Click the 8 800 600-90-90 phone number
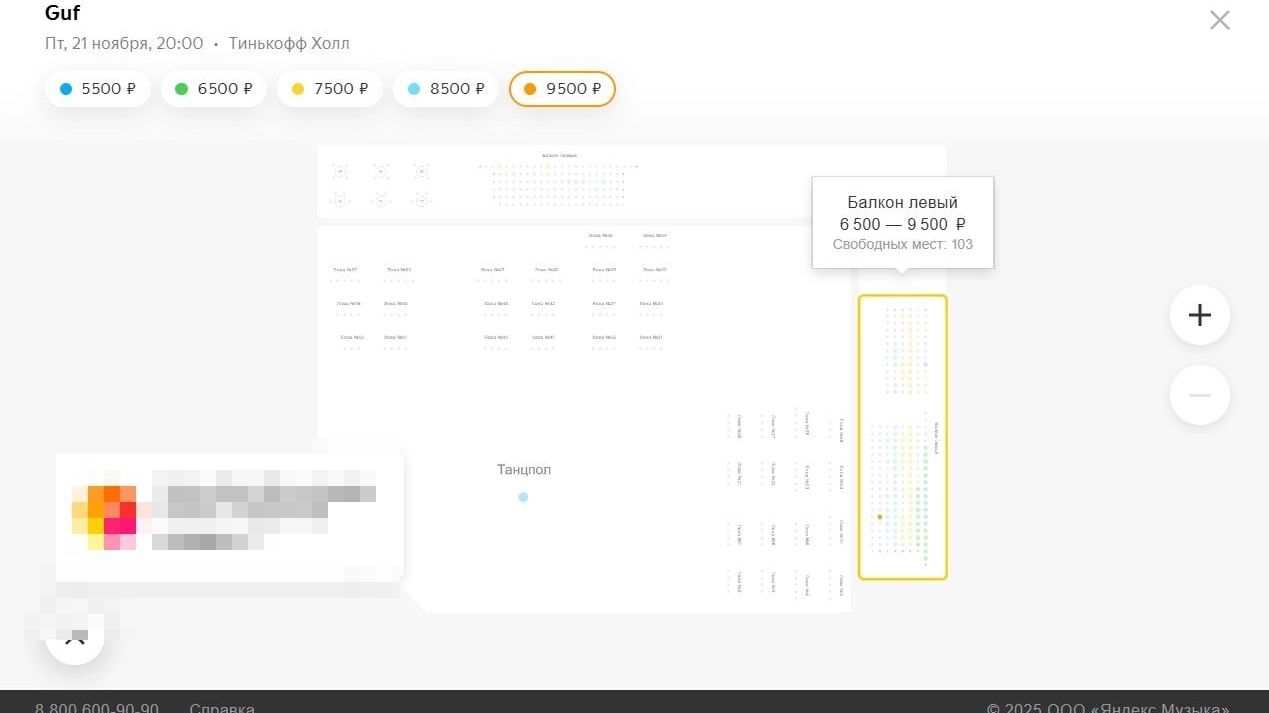The height and width of the screenshot is (713, 1269). pyautogui.click(x=97, y=708)
